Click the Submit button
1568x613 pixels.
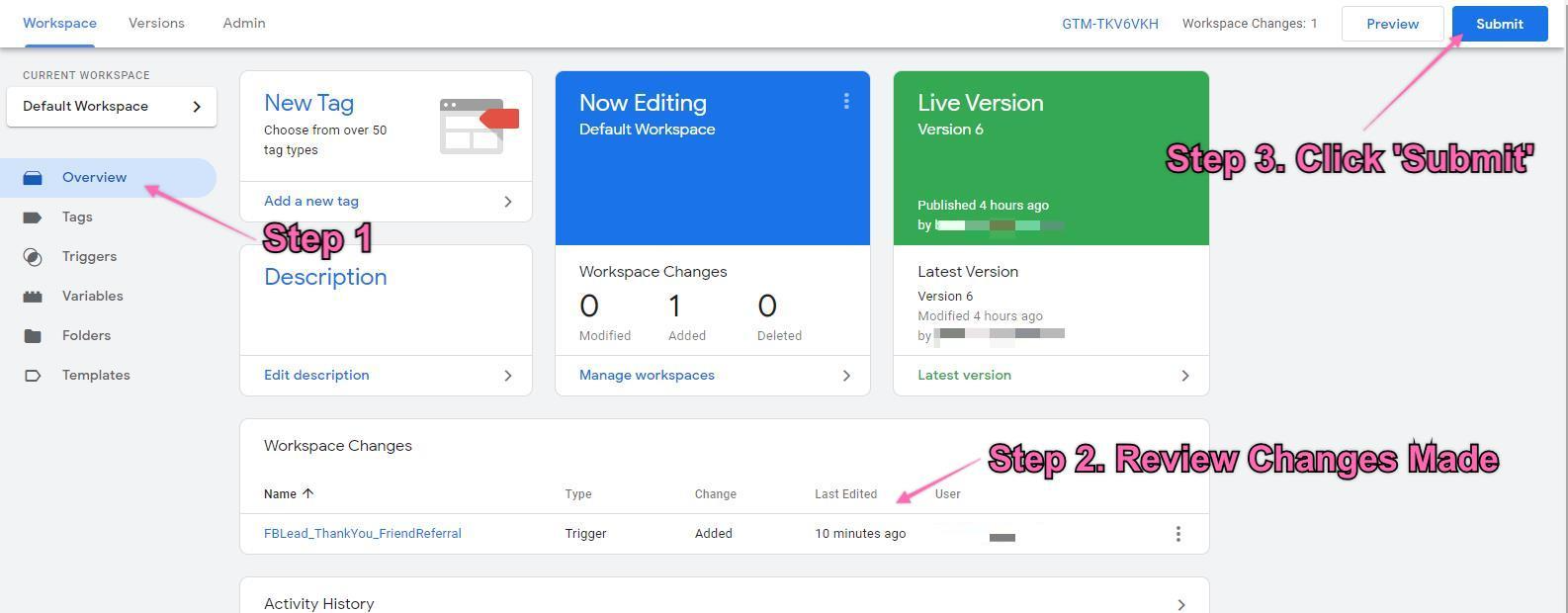click(x=1499, y=24)
